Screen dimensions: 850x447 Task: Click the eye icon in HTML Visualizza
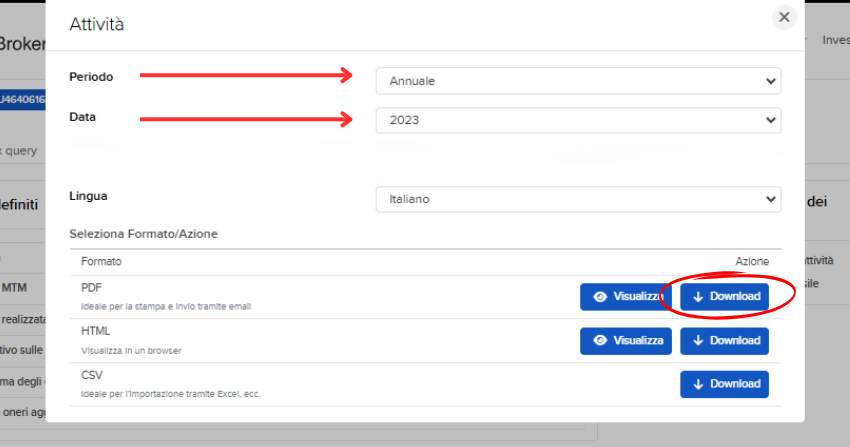click(600, 341)
